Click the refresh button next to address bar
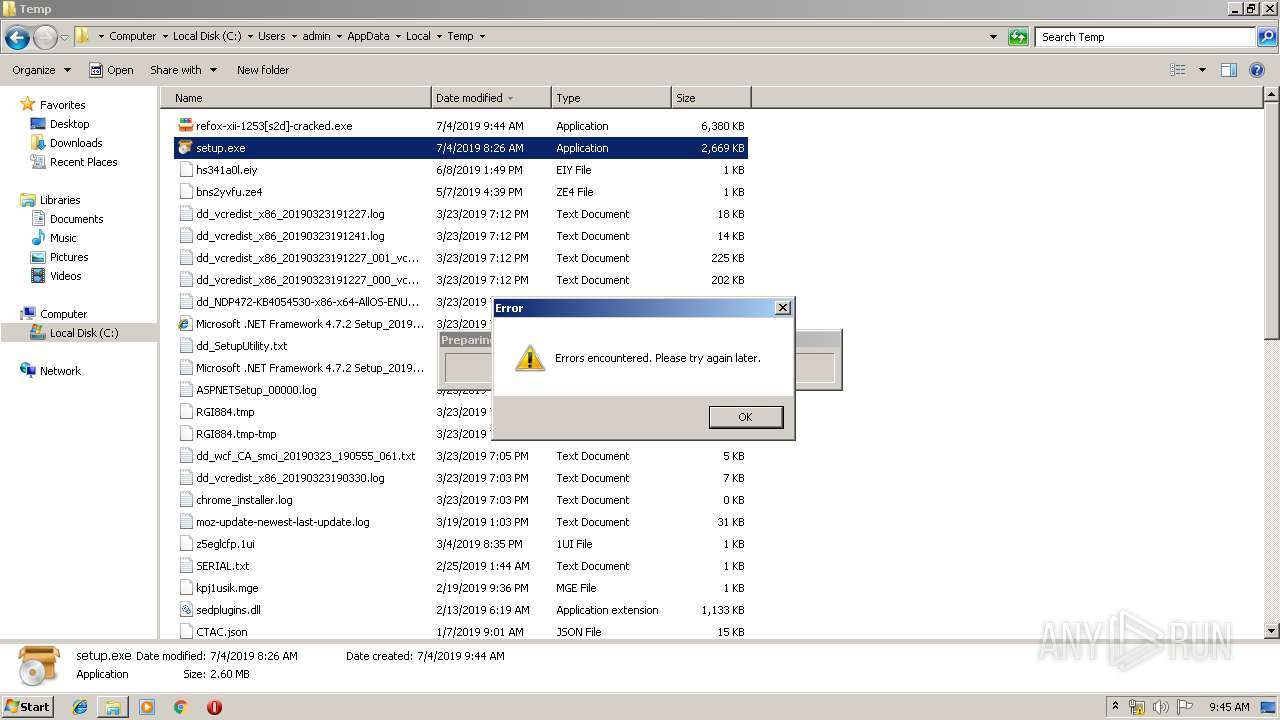The width and height of the screenshot is (1280, 720). (1018, 37)
